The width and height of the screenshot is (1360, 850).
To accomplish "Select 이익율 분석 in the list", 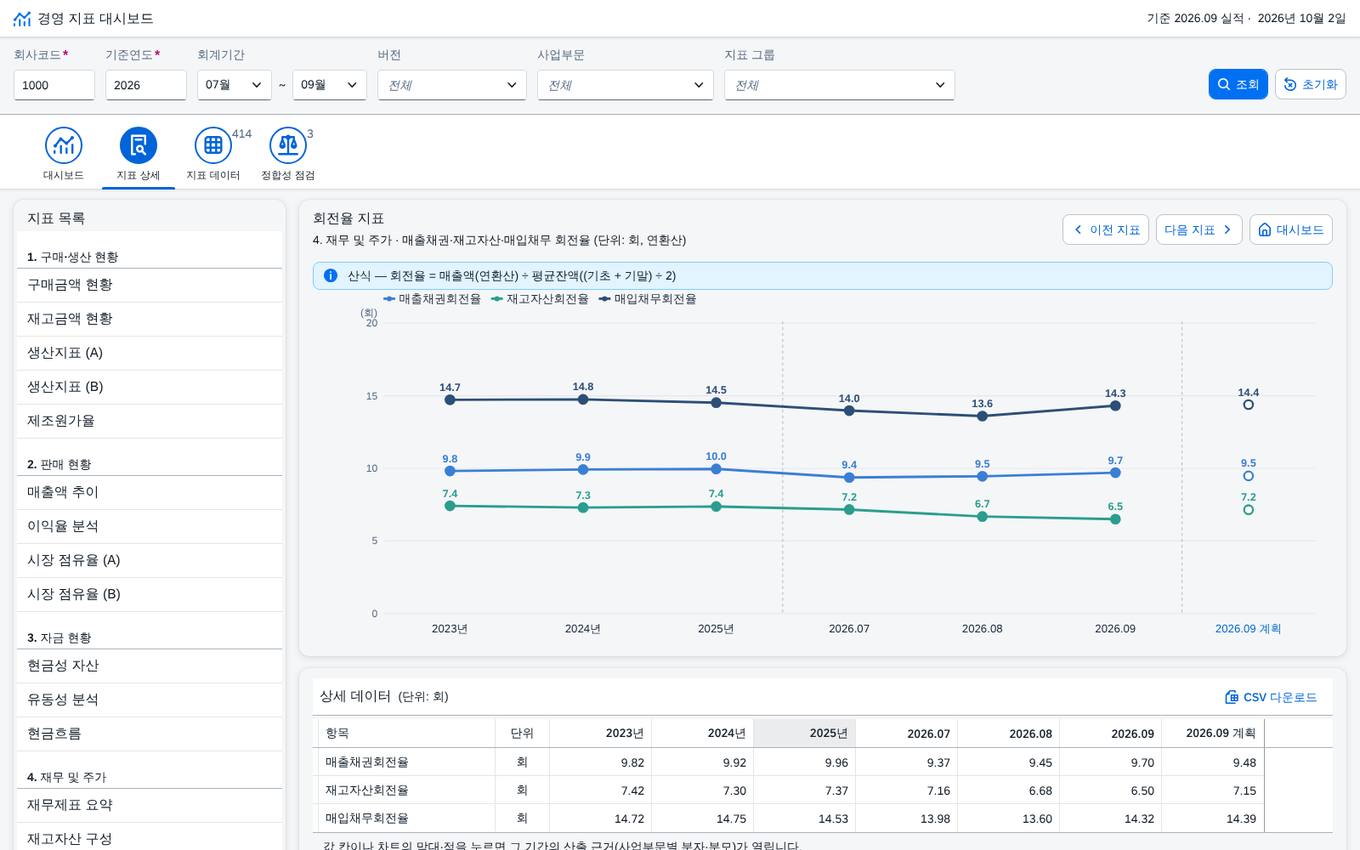I will (x=150, y=526).
